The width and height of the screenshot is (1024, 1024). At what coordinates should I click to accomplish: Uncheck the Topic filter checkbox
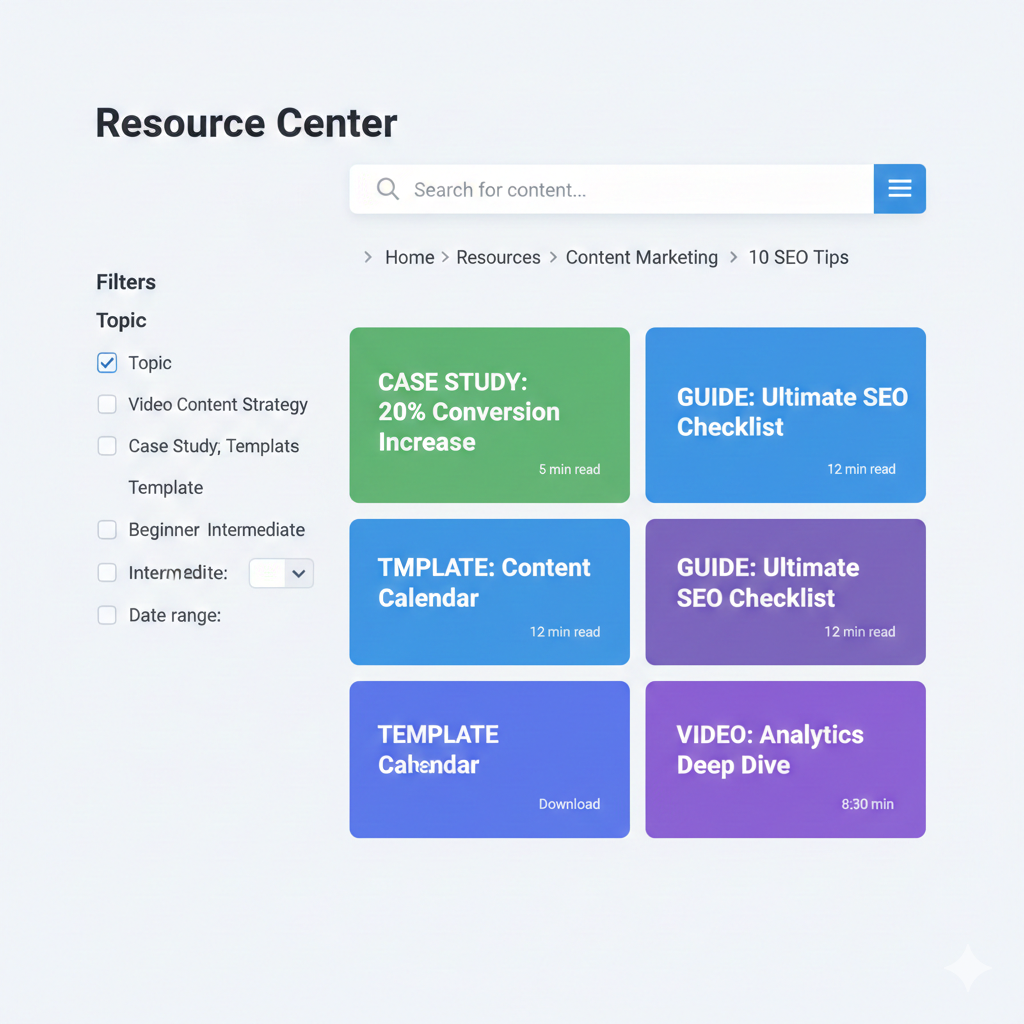[107, 363]
